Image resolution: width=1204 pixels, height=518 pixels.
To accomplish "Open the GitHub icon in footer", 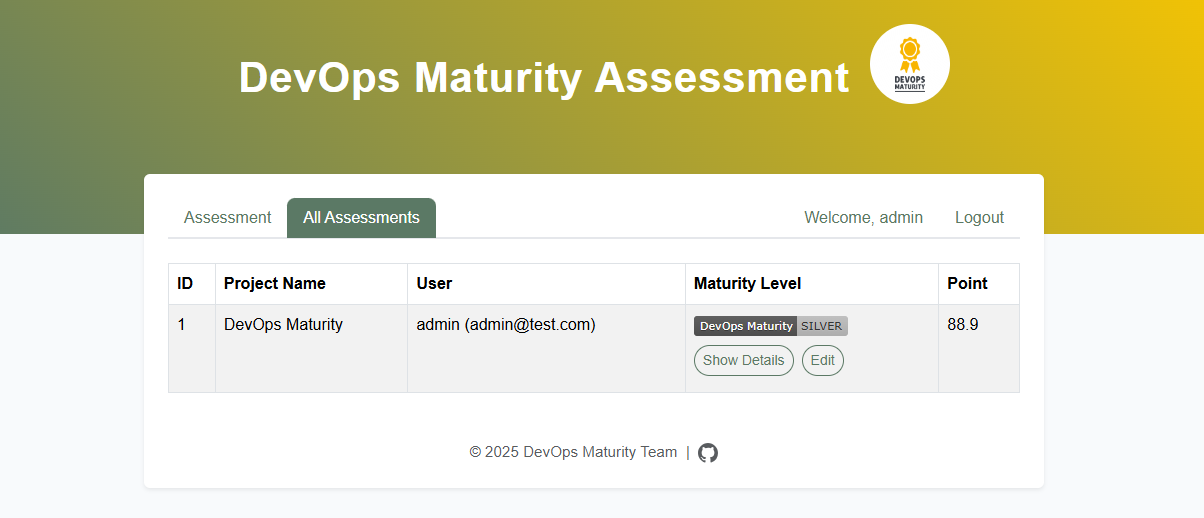I will (x=708, y=452).
